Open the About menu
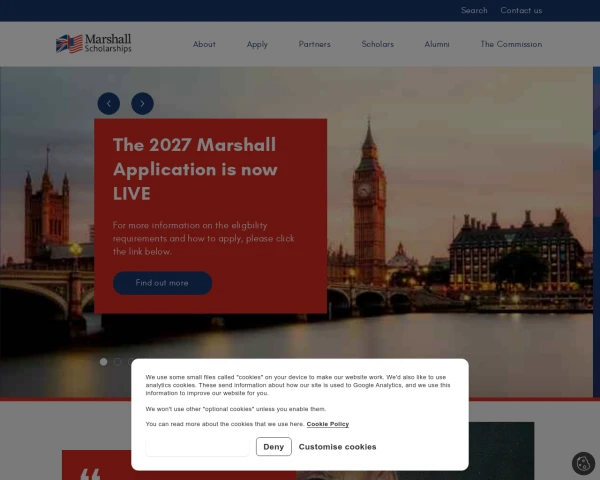Screen dimensions: 600x480 tap(204, 44)
